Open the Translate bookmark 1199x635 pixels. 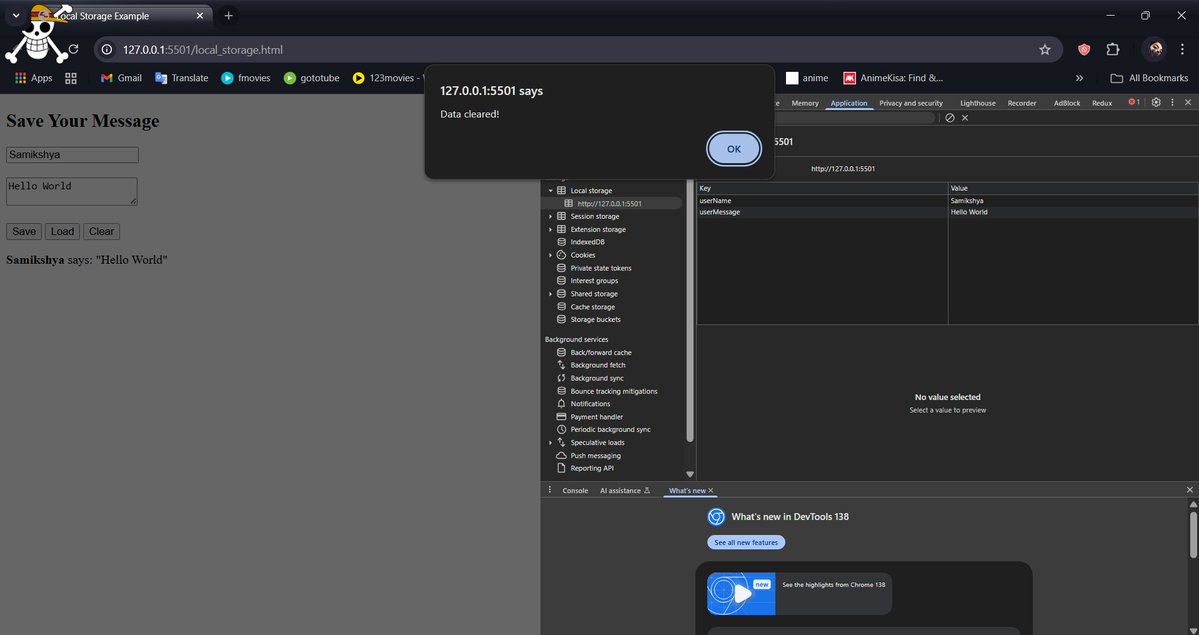point(181,78)
